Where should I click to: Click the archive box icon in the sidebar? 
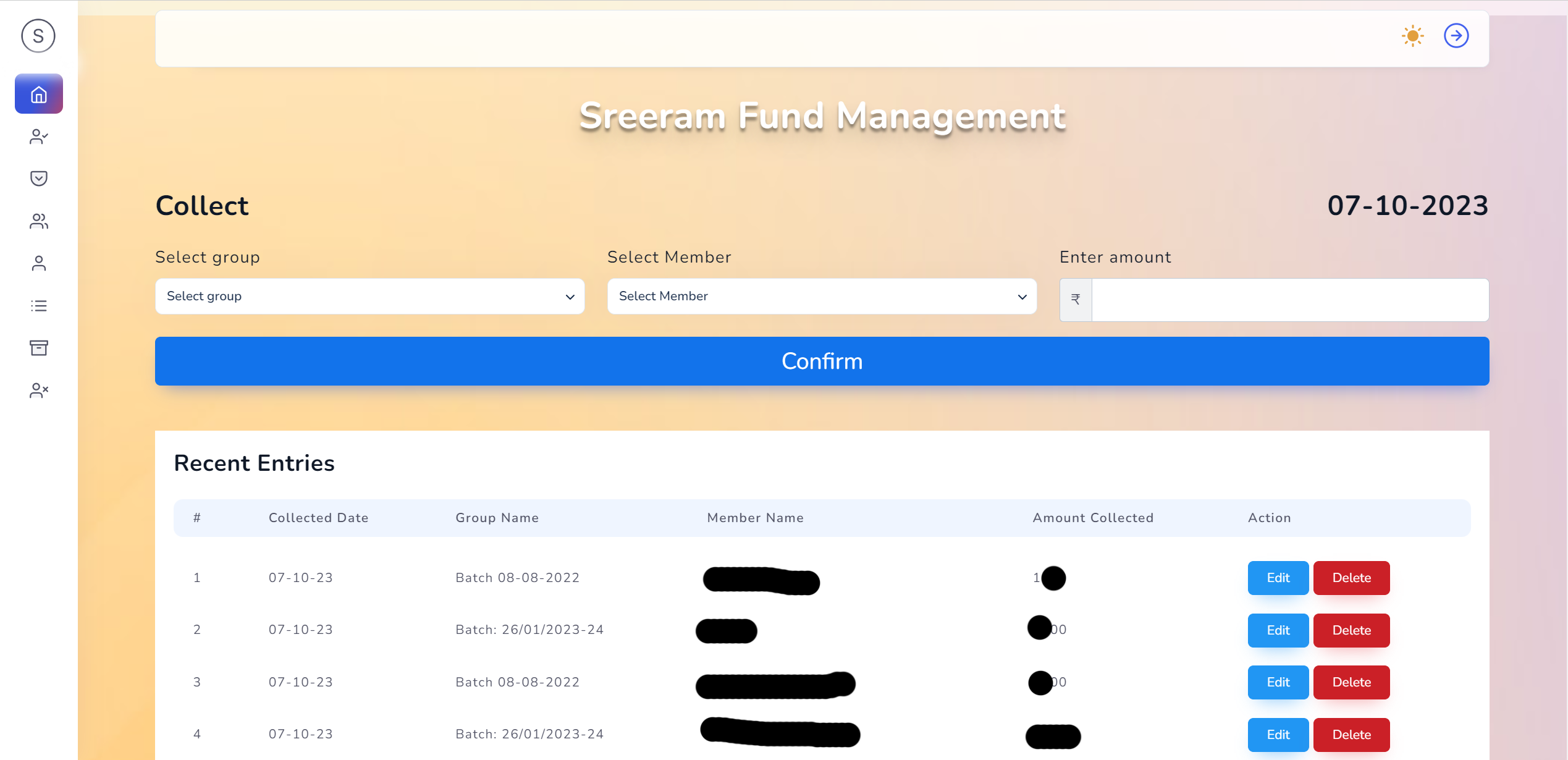pyautogui.click(x=38, y=348)
